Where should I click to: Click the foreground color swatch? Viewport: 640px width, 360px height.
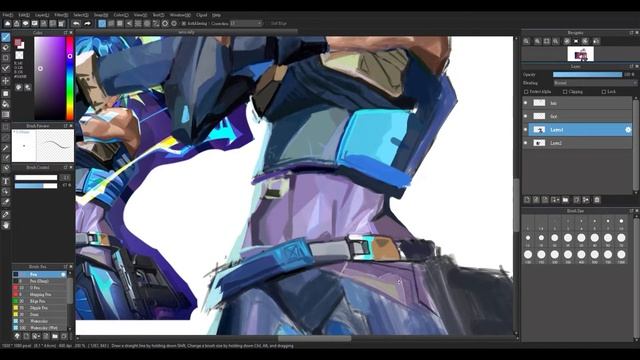tap(18, 42)
